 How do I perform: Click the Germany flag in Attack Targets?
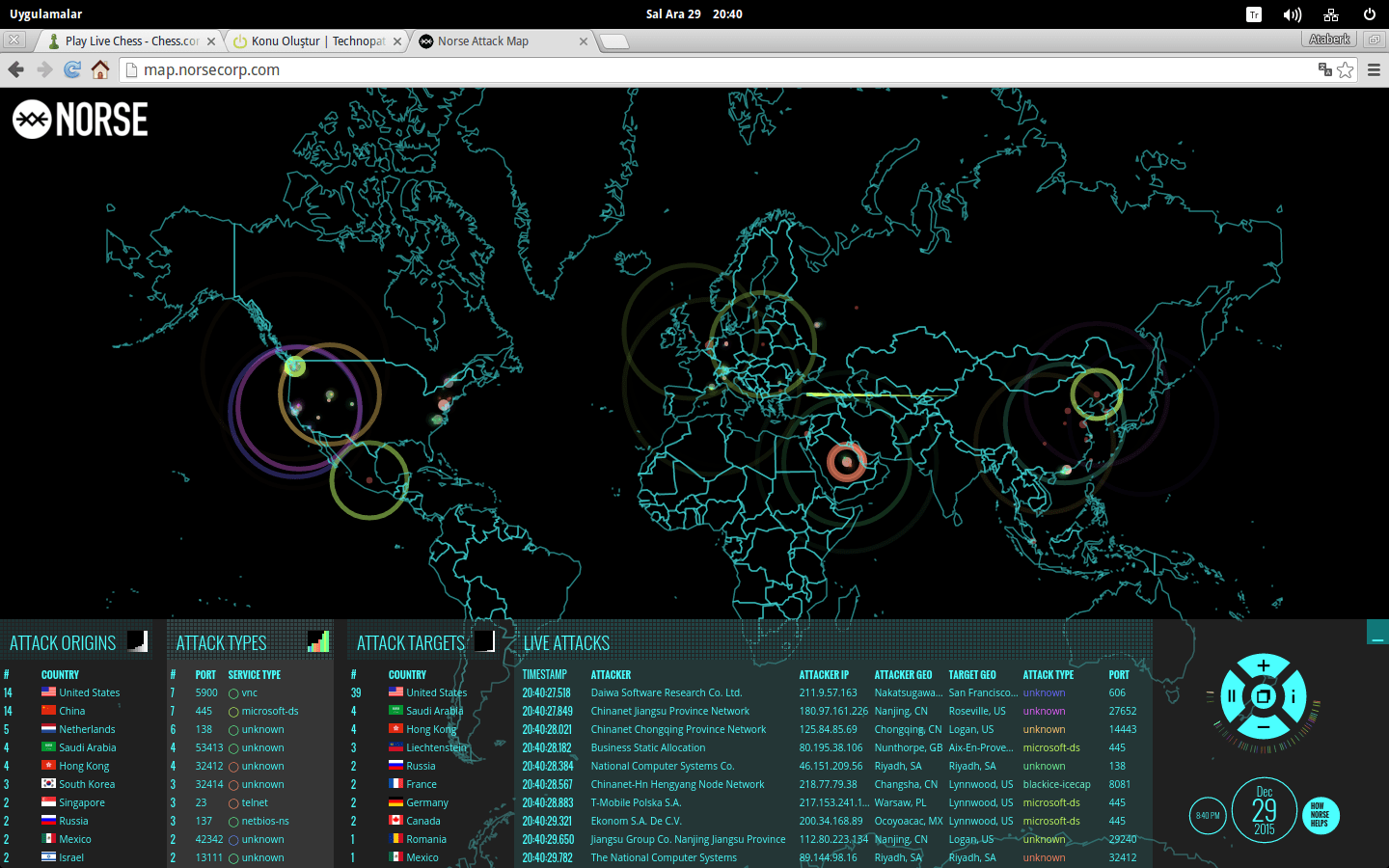click(395, 802)
